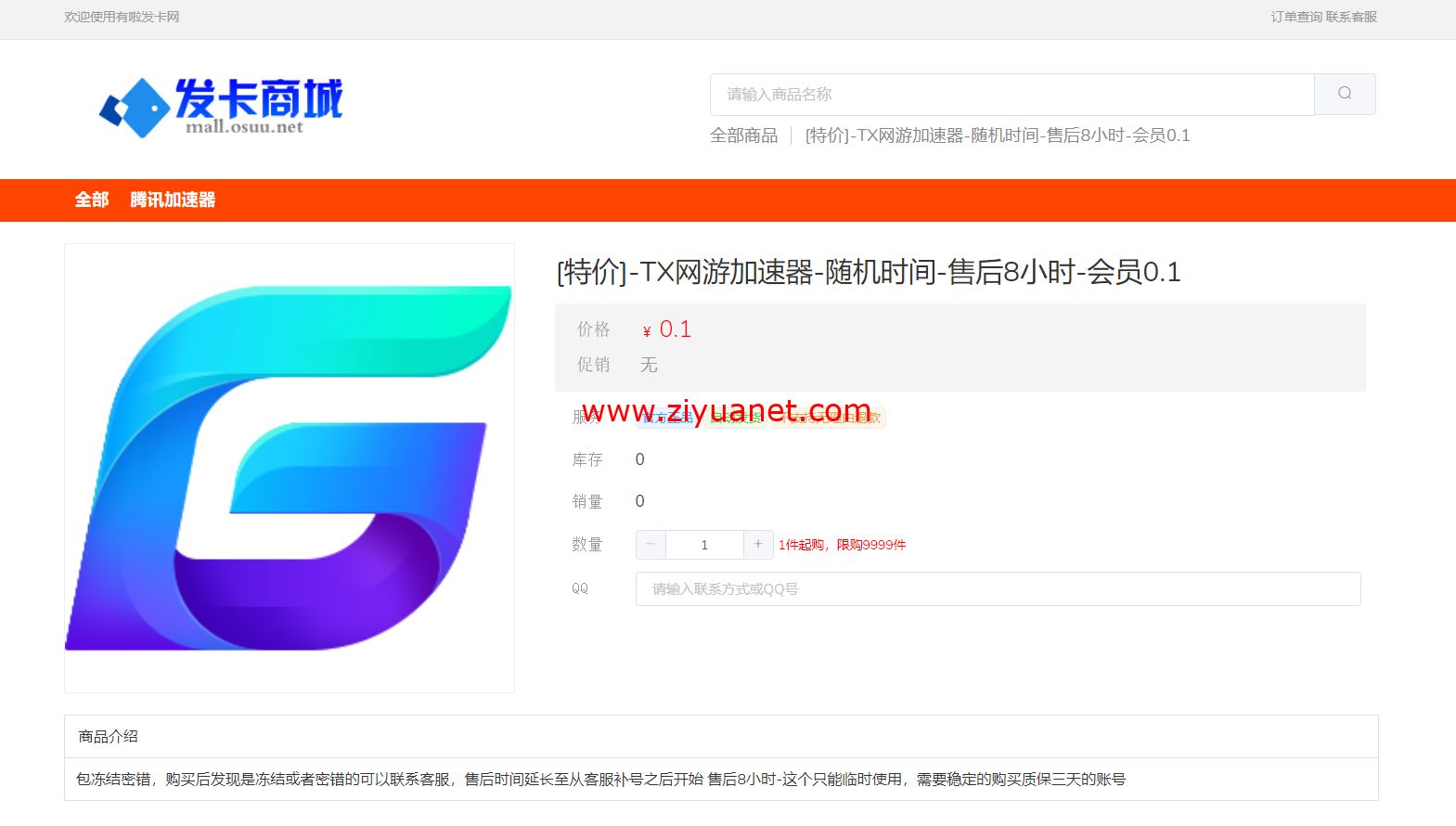Image resolution: width=1456 pixels, height=826 pixels.
Task: Click the quantity number field
Action: pyautogui.click(x=704, y=545)
